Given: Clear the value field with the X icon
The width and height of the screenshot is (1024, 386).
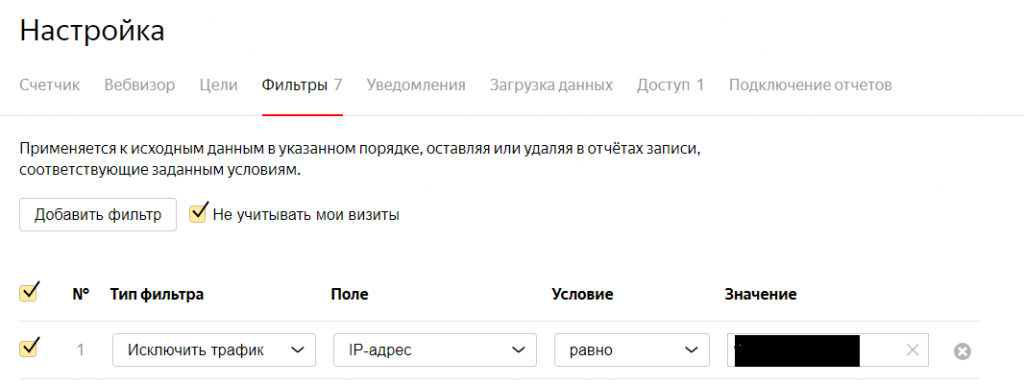Looking at the screenshot, I should (x=913, y=350).
